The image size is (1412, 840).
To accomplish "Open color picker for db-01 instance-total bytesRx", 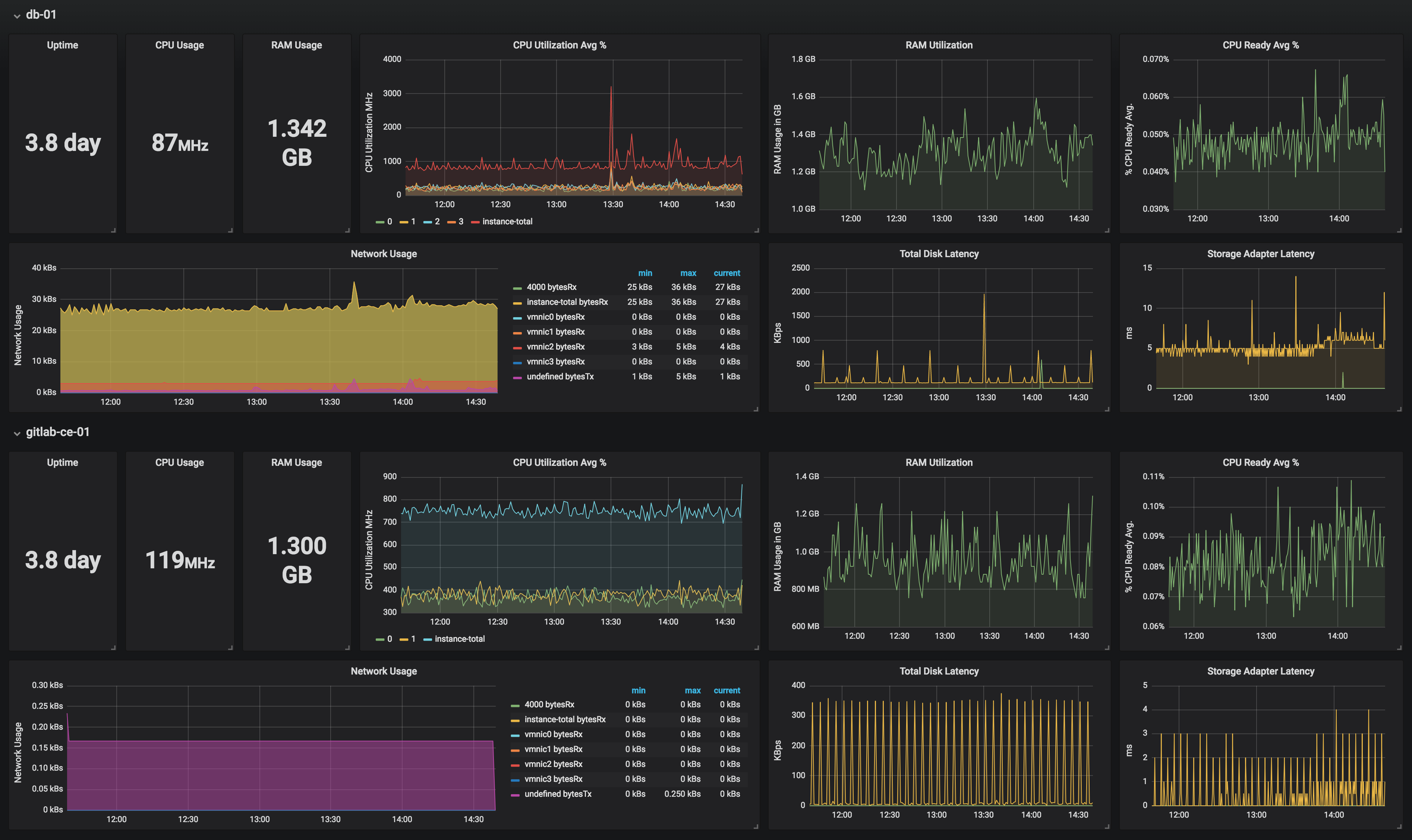I will pyautogui.click(x=517, y=303).
